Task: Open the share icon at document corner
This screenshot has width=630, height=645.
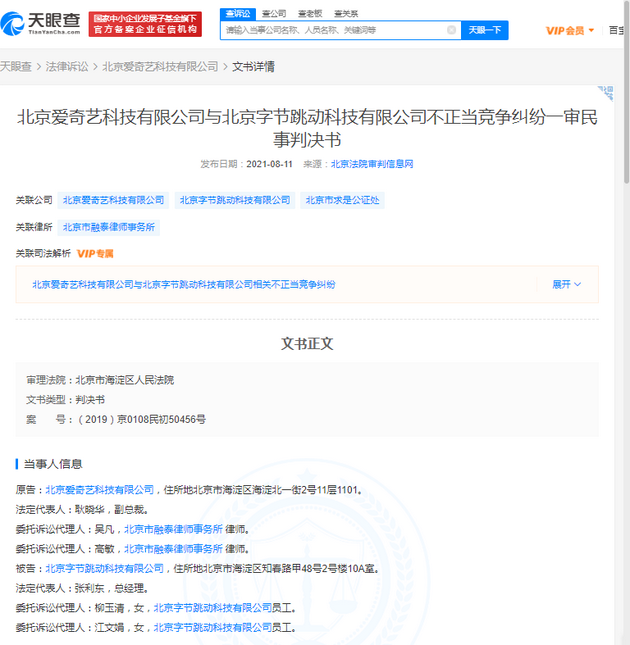Action: (x=606, y=93)
